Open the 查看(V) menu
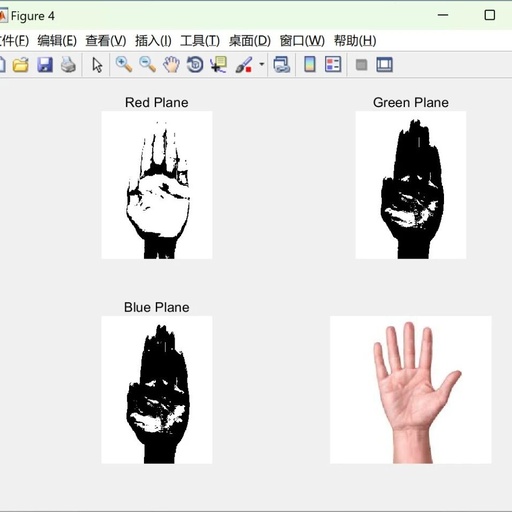 [x=106, y=41]
